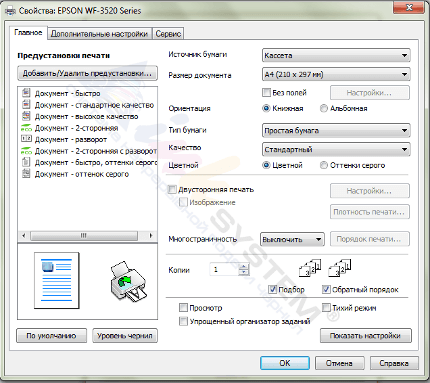Enable the 'Двусторонняя печать' checkbox
The width and height of the screenshot is (430, 383).
pyautogui.click(x=172, y=189)
